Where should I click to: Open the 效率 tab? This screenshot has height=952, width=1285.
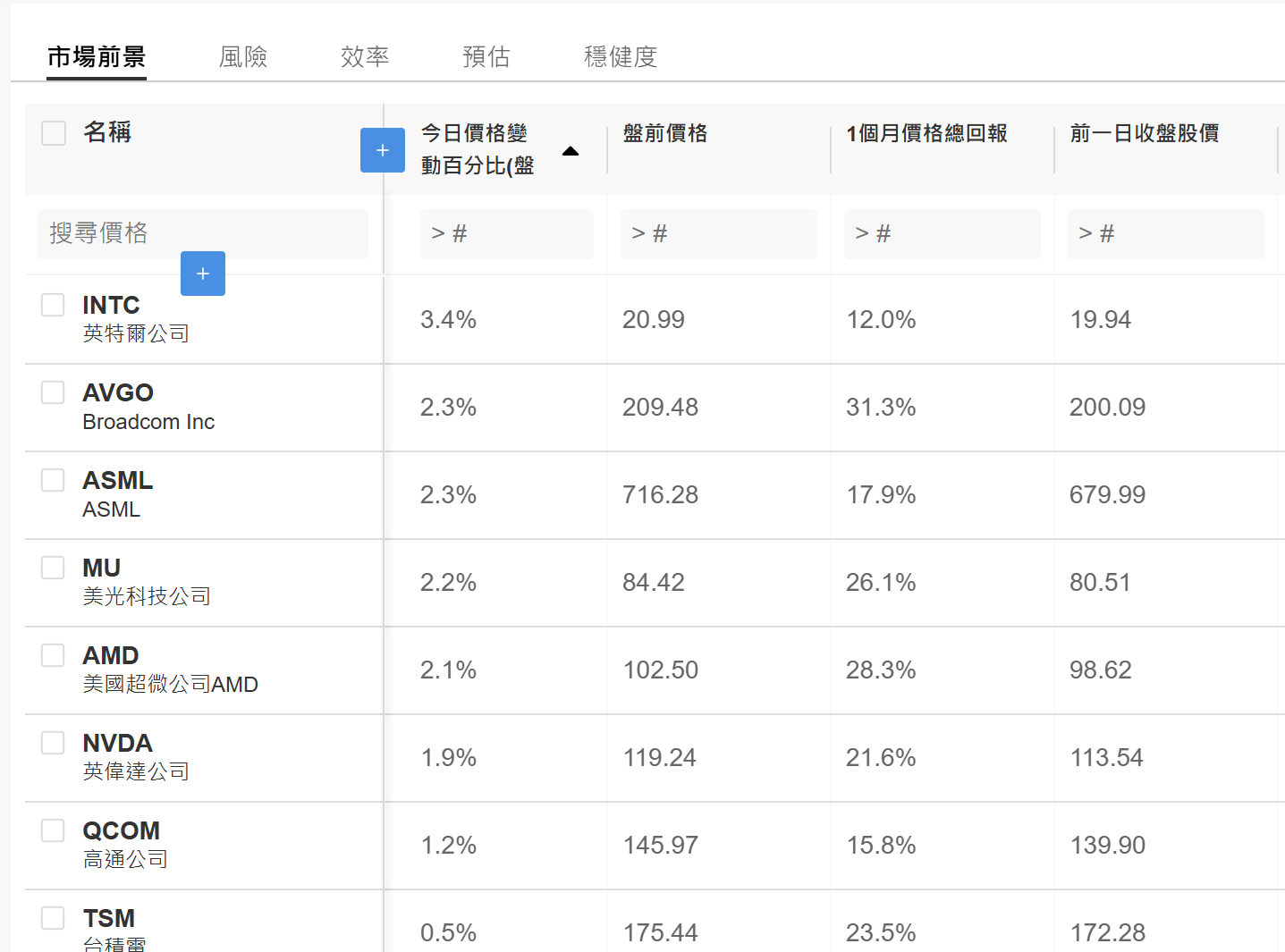click(365, 57)
